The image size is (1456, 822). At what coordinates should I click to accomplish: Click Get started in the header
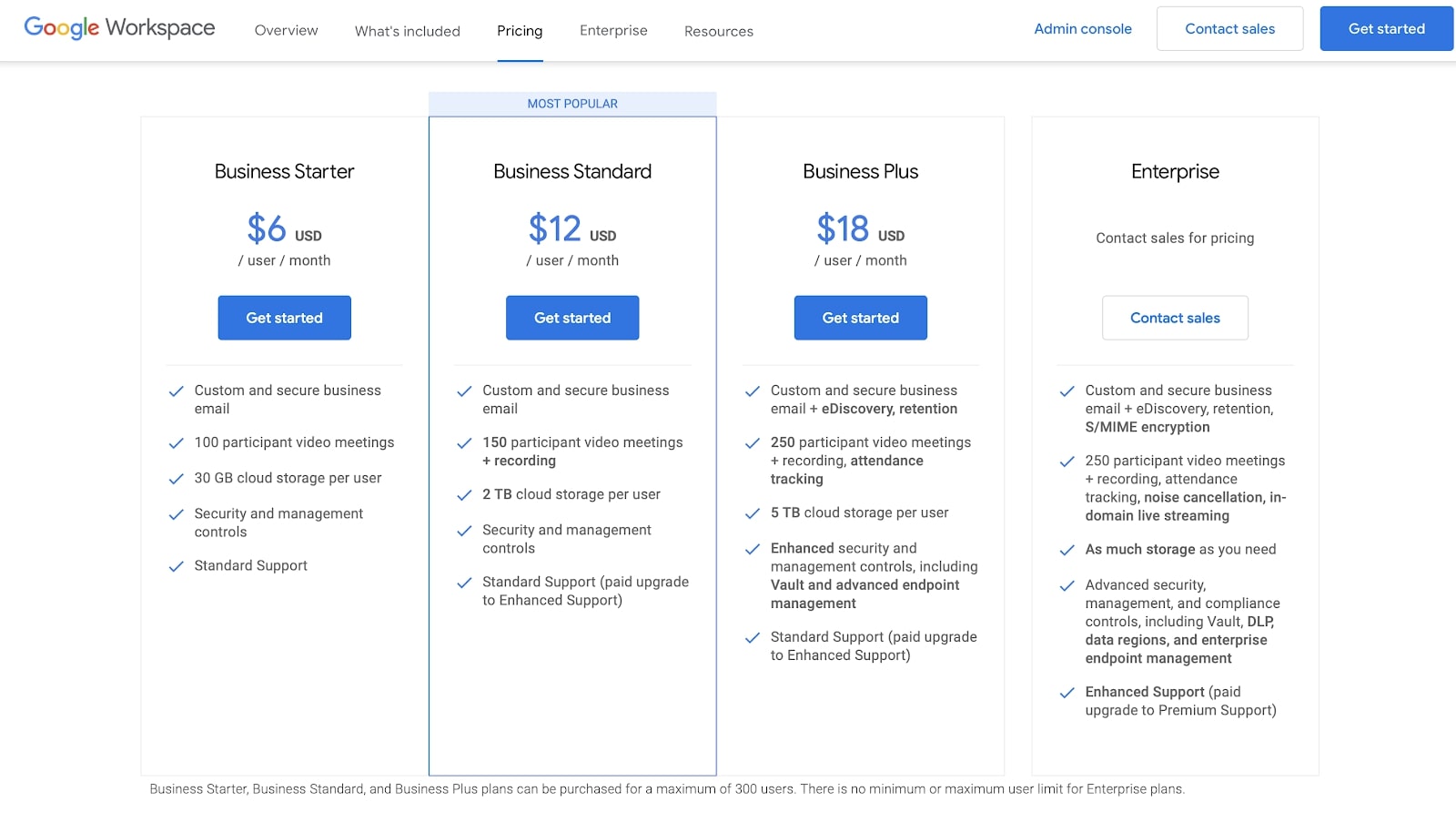pos(1386,29)
